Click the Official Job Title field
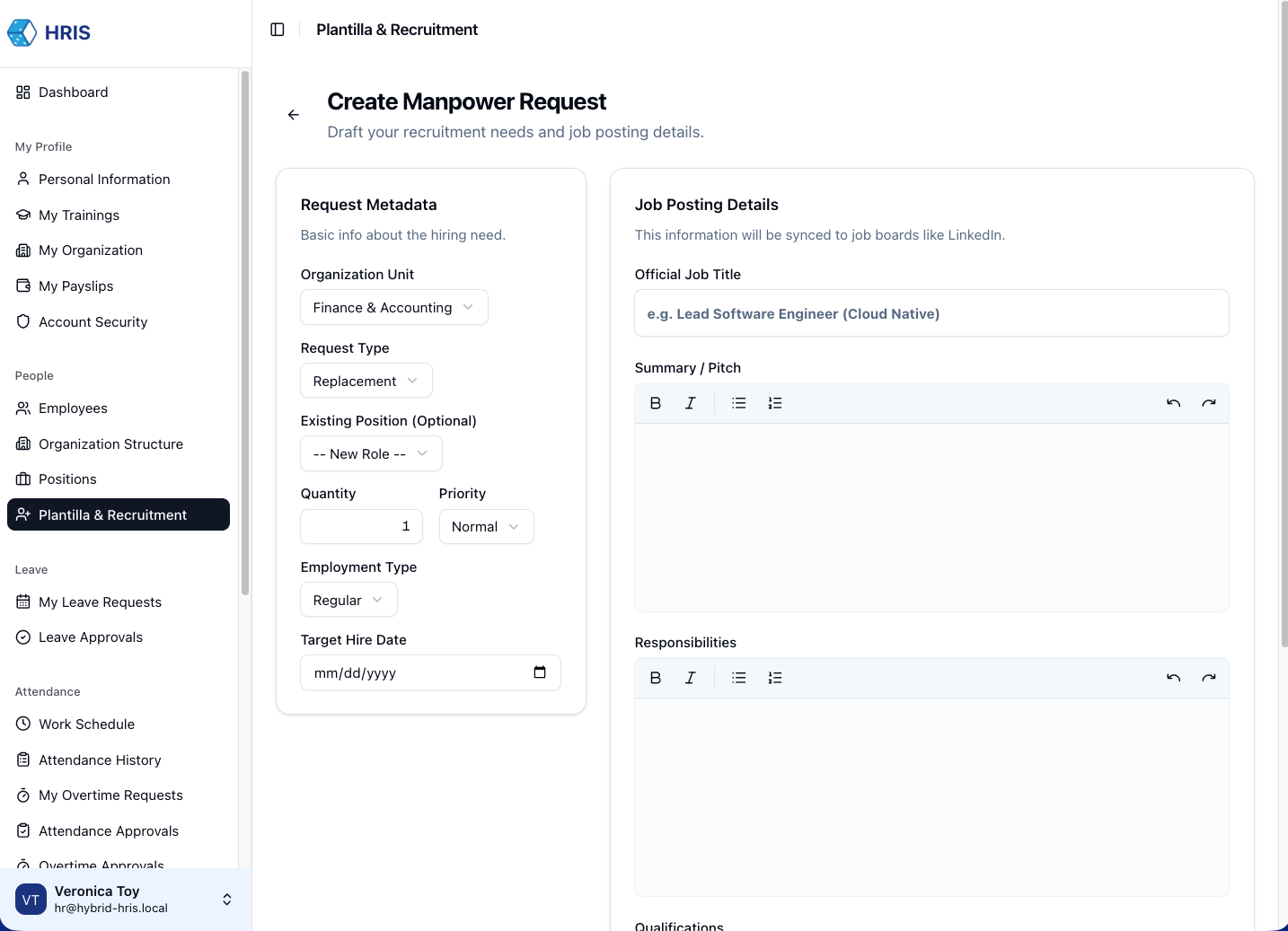This screenshot has height=931, width=1288. pos(931,313)
